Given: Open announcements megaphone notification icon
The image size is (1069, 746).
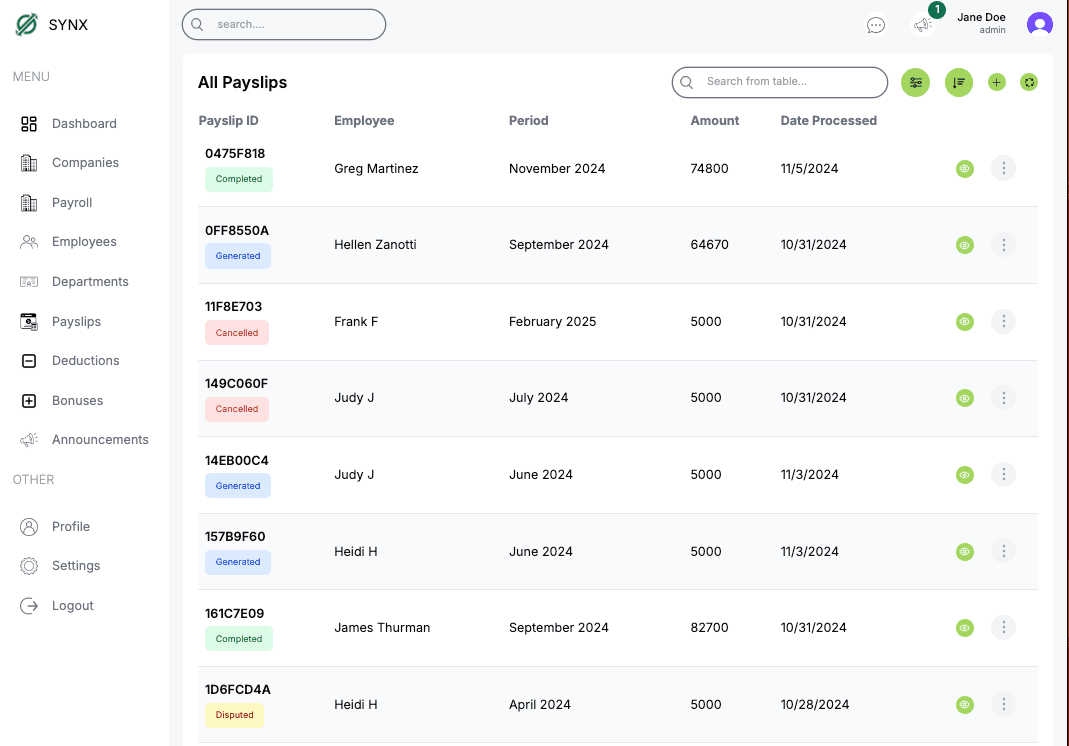Looking at the screenshot, I should tap(923, 25).
